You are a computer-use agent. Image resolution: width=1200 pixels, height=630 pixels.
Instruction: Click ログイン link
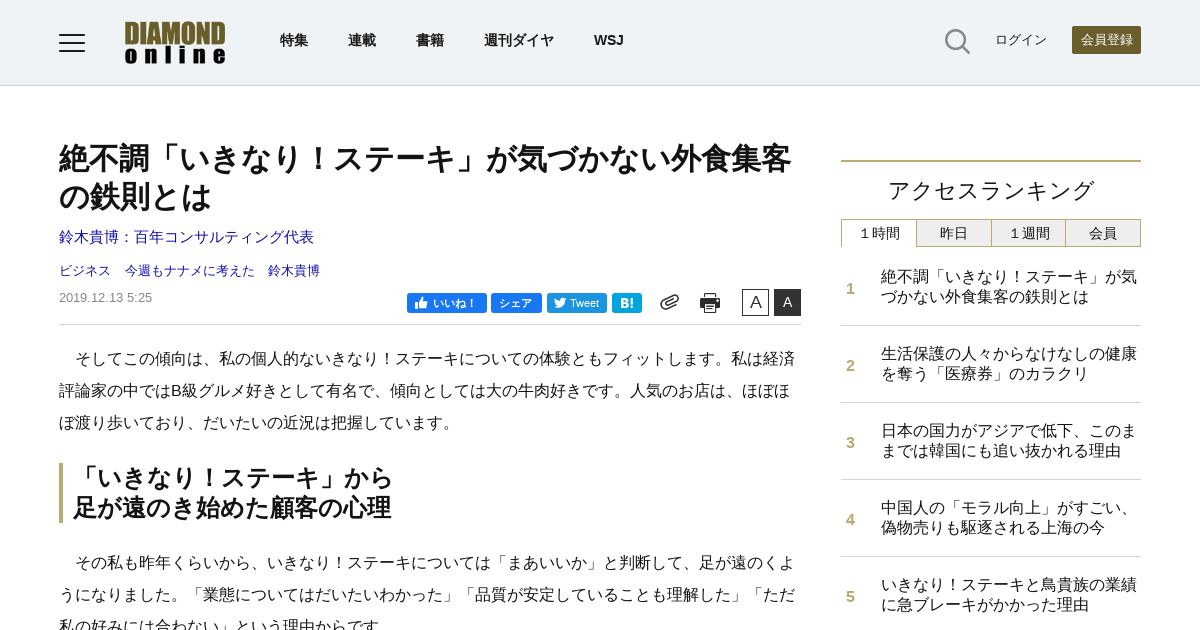tap(1021, 40)
